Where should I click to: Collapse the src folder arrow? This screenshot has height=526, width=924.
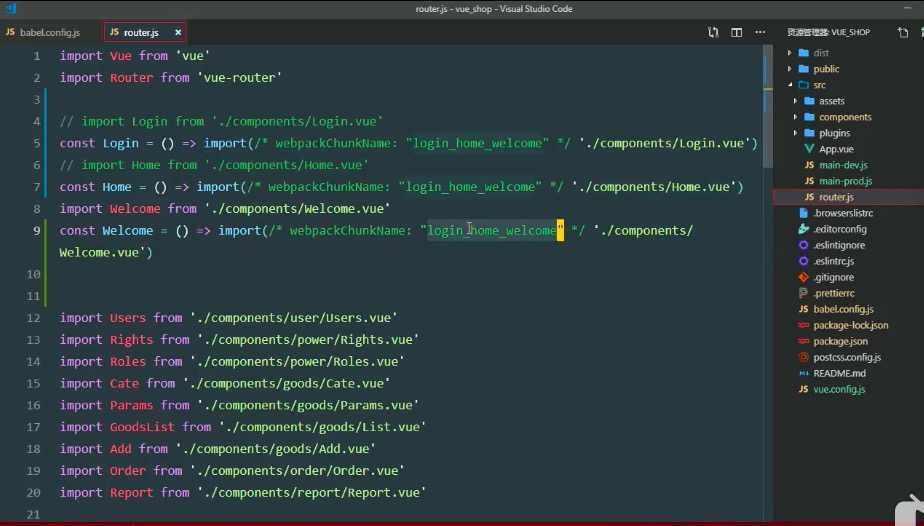pyautogui.click(x=790, y=85)
